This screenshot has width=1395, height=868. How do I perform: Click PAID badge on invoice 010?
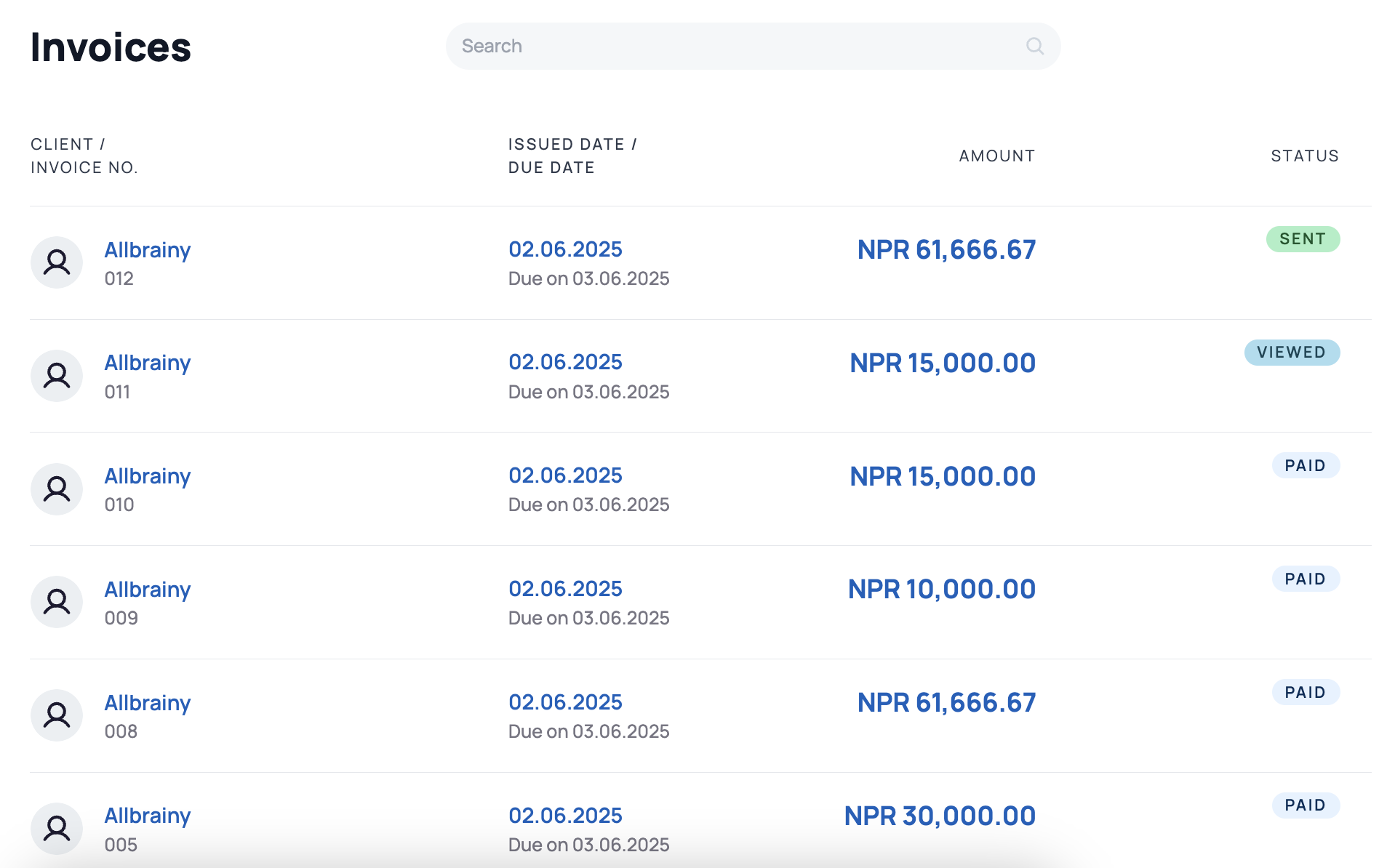pyautogui.click(x=1306, y=465)
